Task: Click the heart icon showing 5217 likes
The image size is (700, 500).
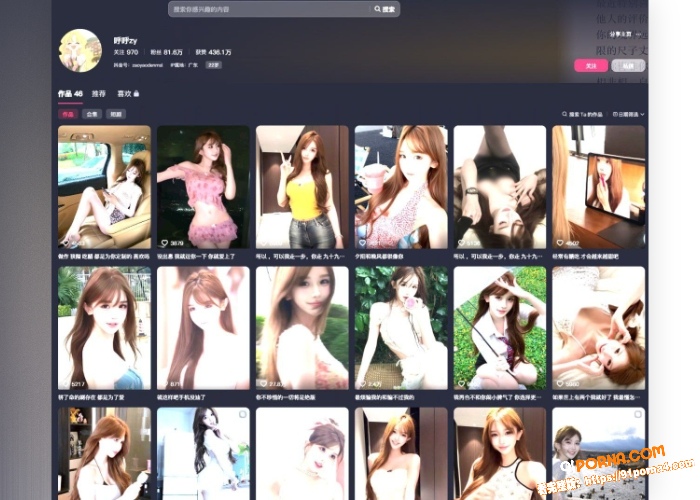Action: [66, 384]
